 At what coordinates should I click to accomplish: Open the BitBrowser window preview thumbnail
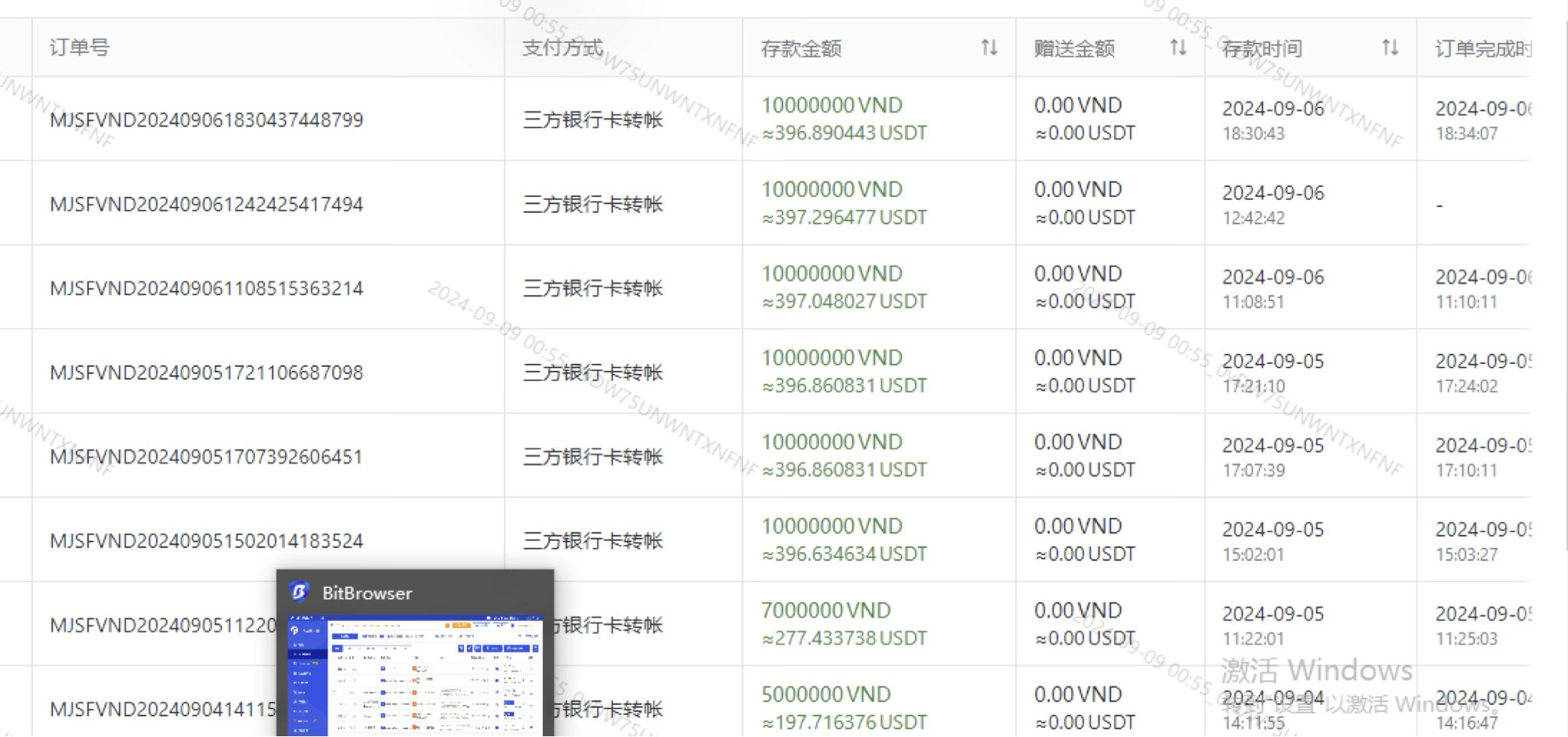414,674
